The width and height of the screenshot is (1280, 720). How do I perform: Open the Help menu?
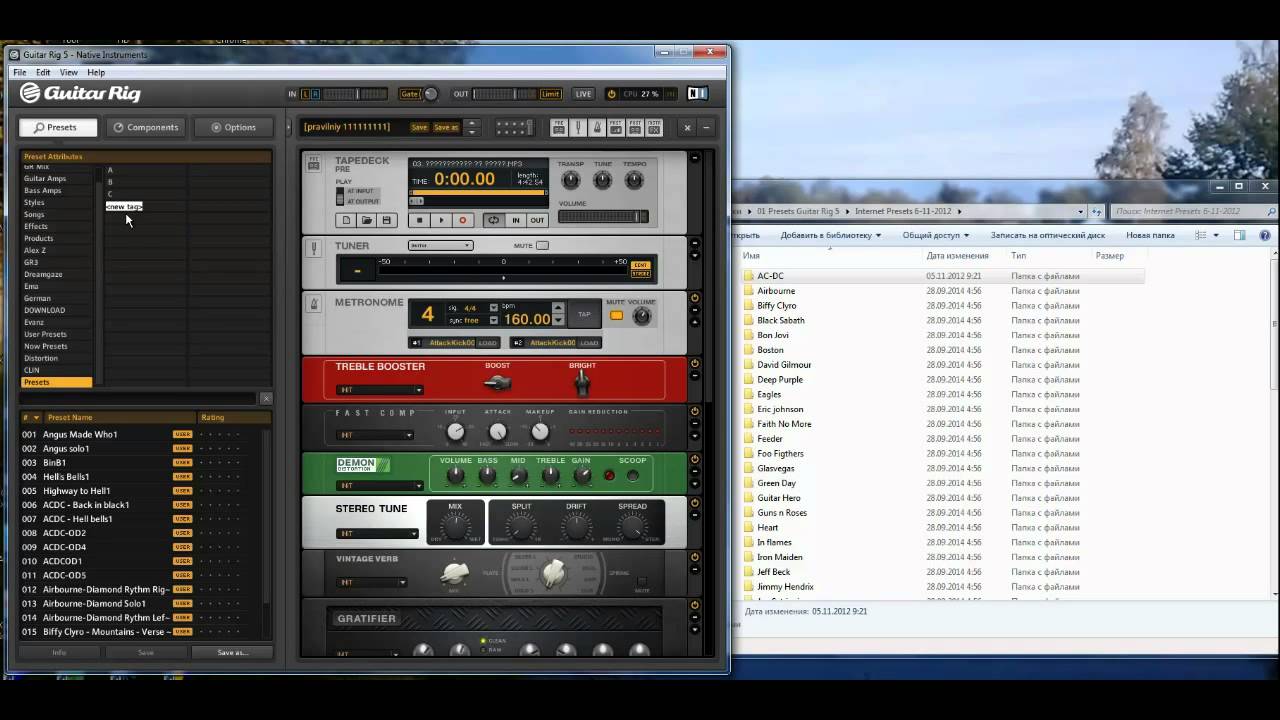tap(96, 72)
